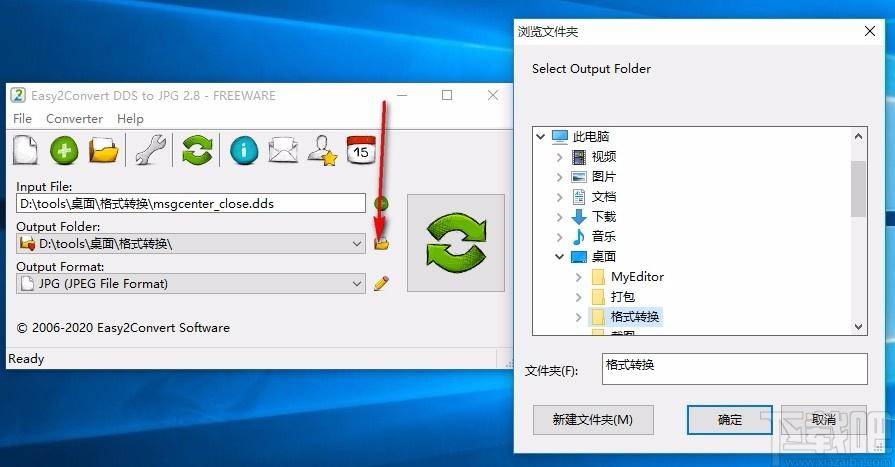Select the MyEditor folder

637,277
